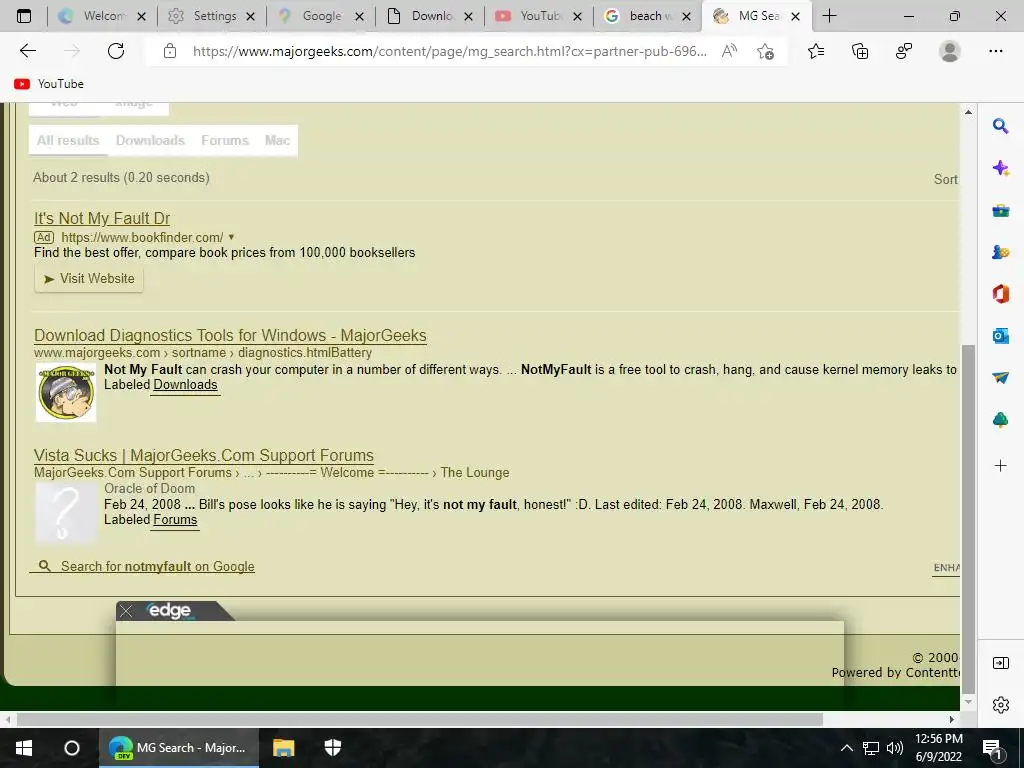This screenshot has height=768, width=1024.
Task: Open sidebar settings gear
Action: click(x=1000, y=705)
